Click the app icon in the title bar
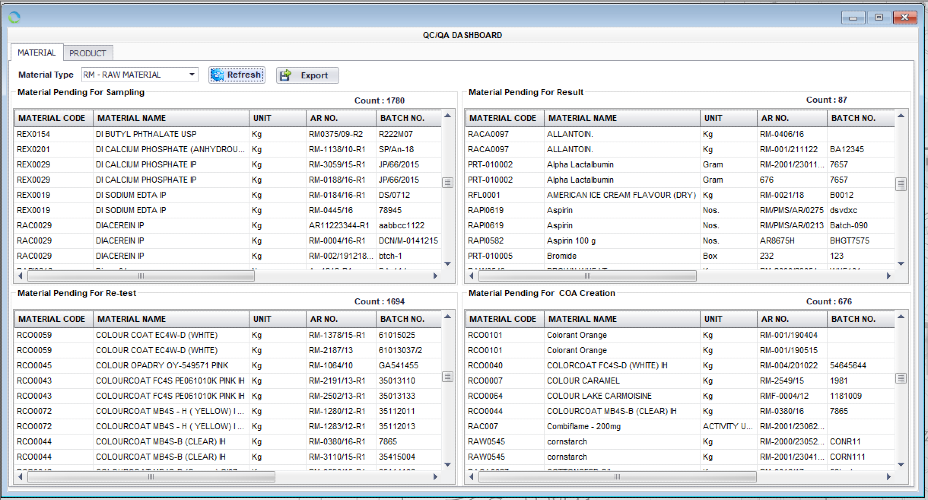 point(14,18)
